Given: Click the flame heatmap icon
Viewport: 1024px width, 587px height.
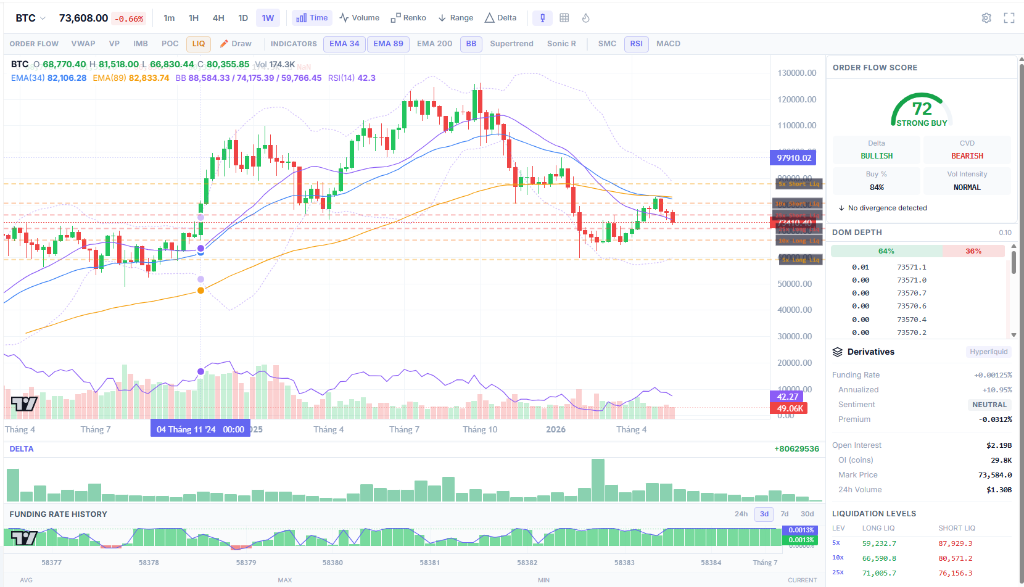Looking at the screenshot, I should (x=586, y=18).
